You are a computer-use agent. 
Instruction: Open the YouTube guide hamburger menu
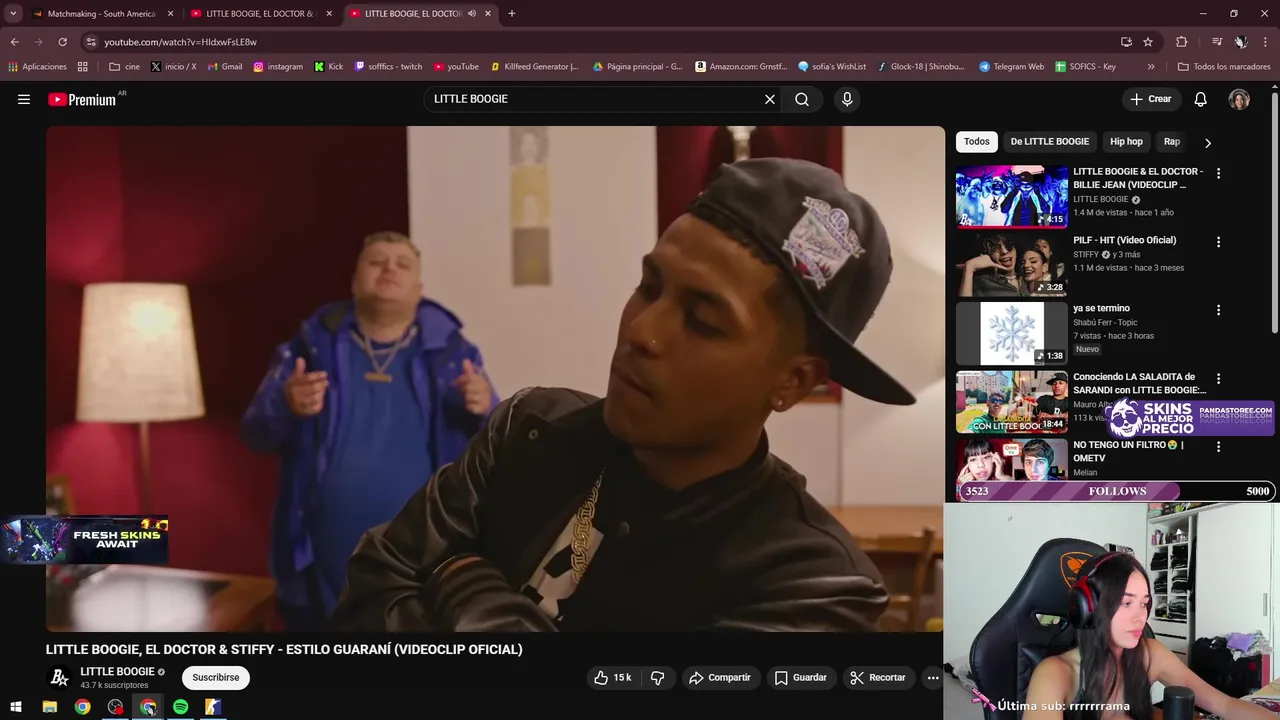click(x=24, y=99)
